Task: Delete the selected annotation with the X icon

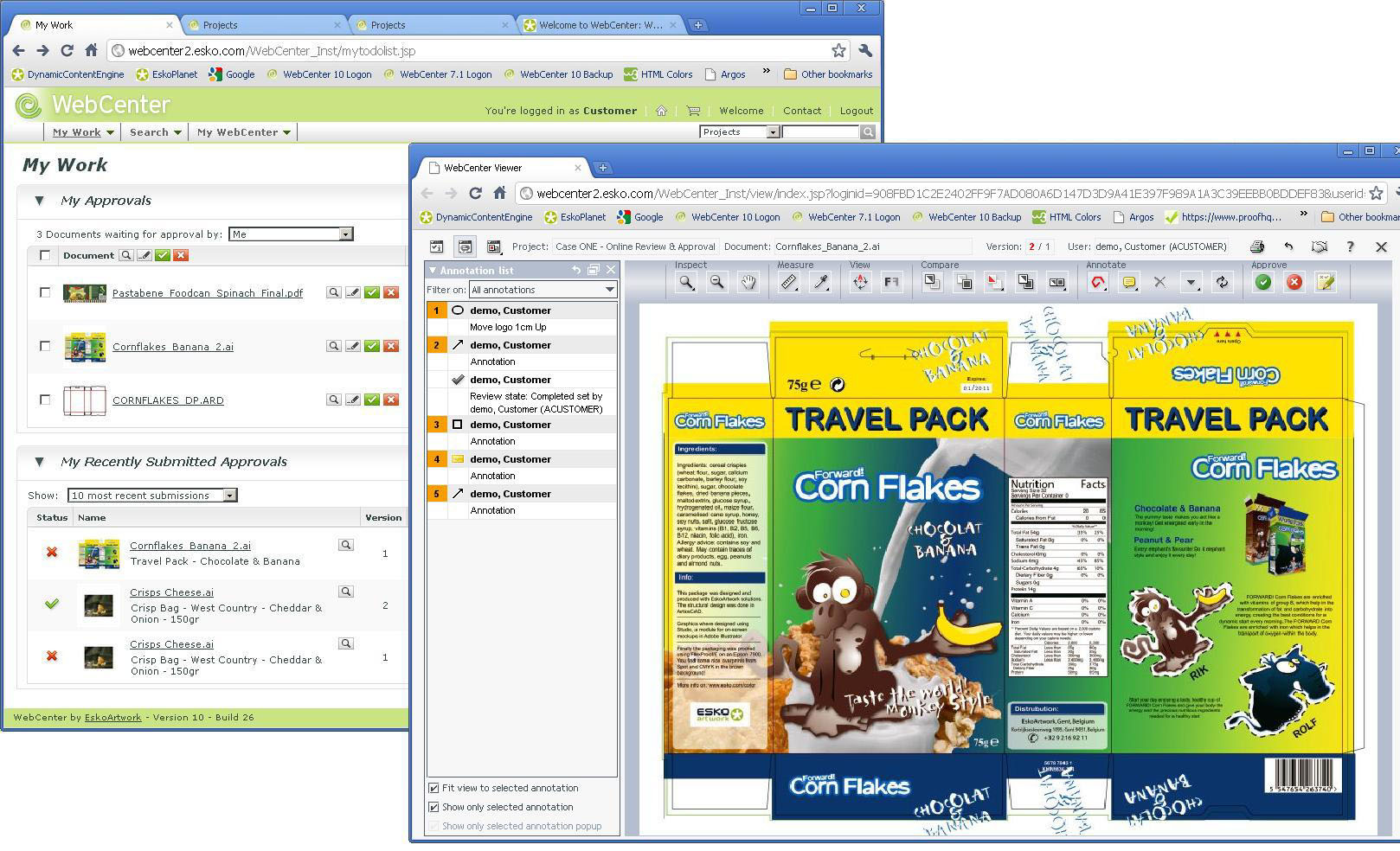Action: 1160,282
